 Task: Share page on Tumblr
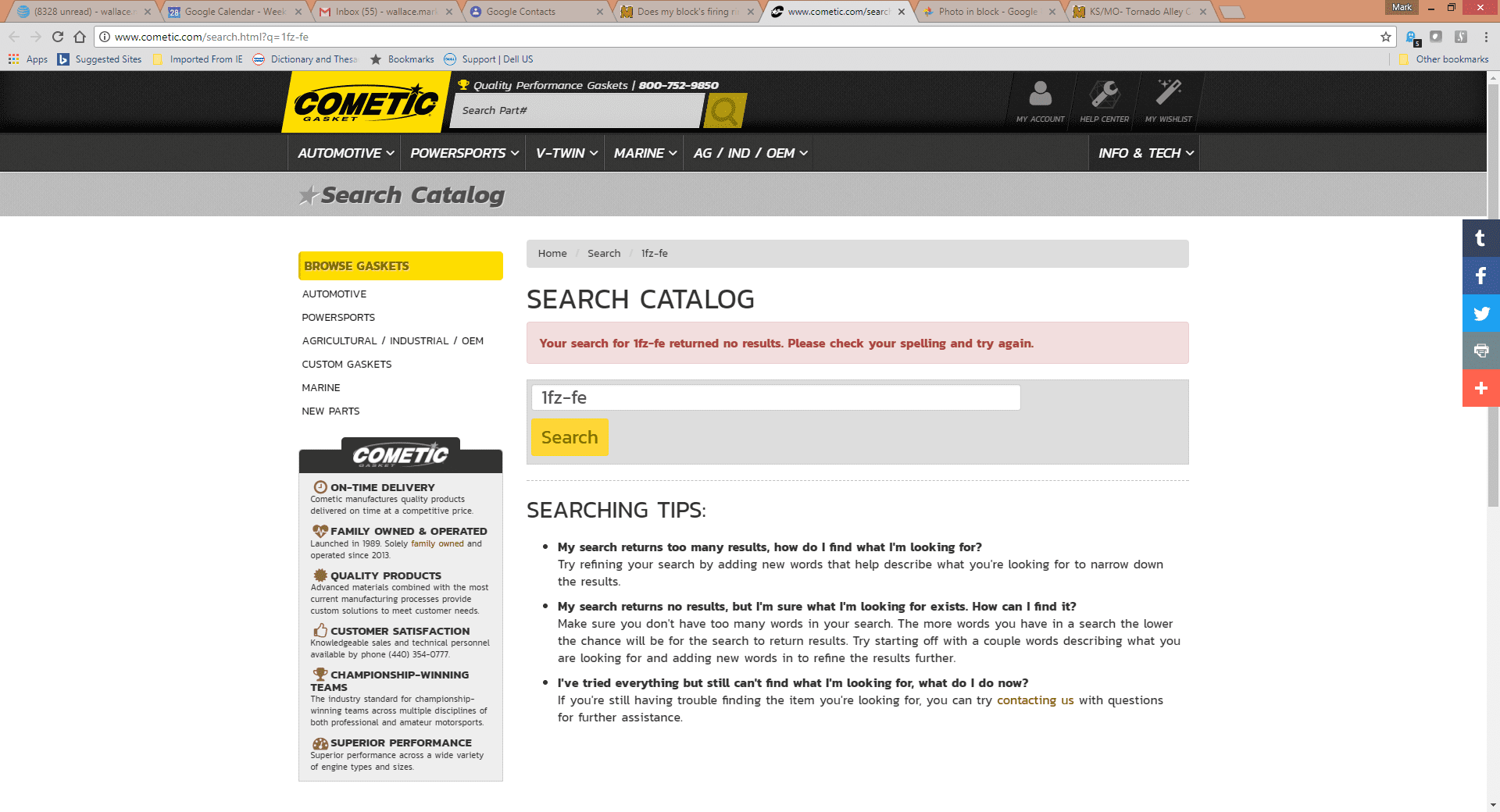pos(1480,238)
